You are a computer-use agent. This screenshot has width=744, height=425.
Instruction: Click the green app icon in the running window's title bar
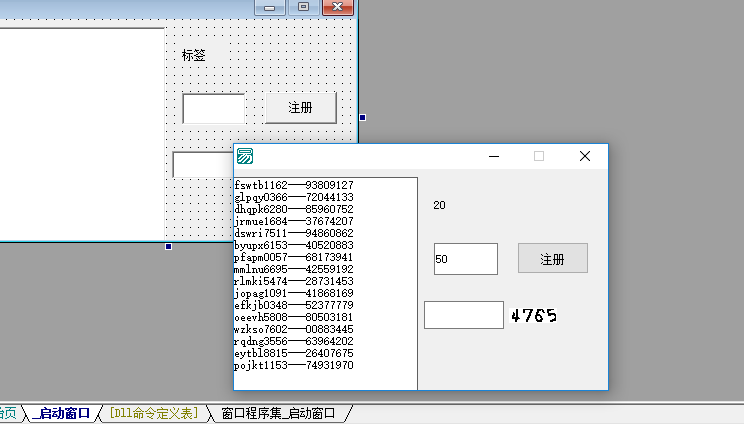tap(245, 156)
